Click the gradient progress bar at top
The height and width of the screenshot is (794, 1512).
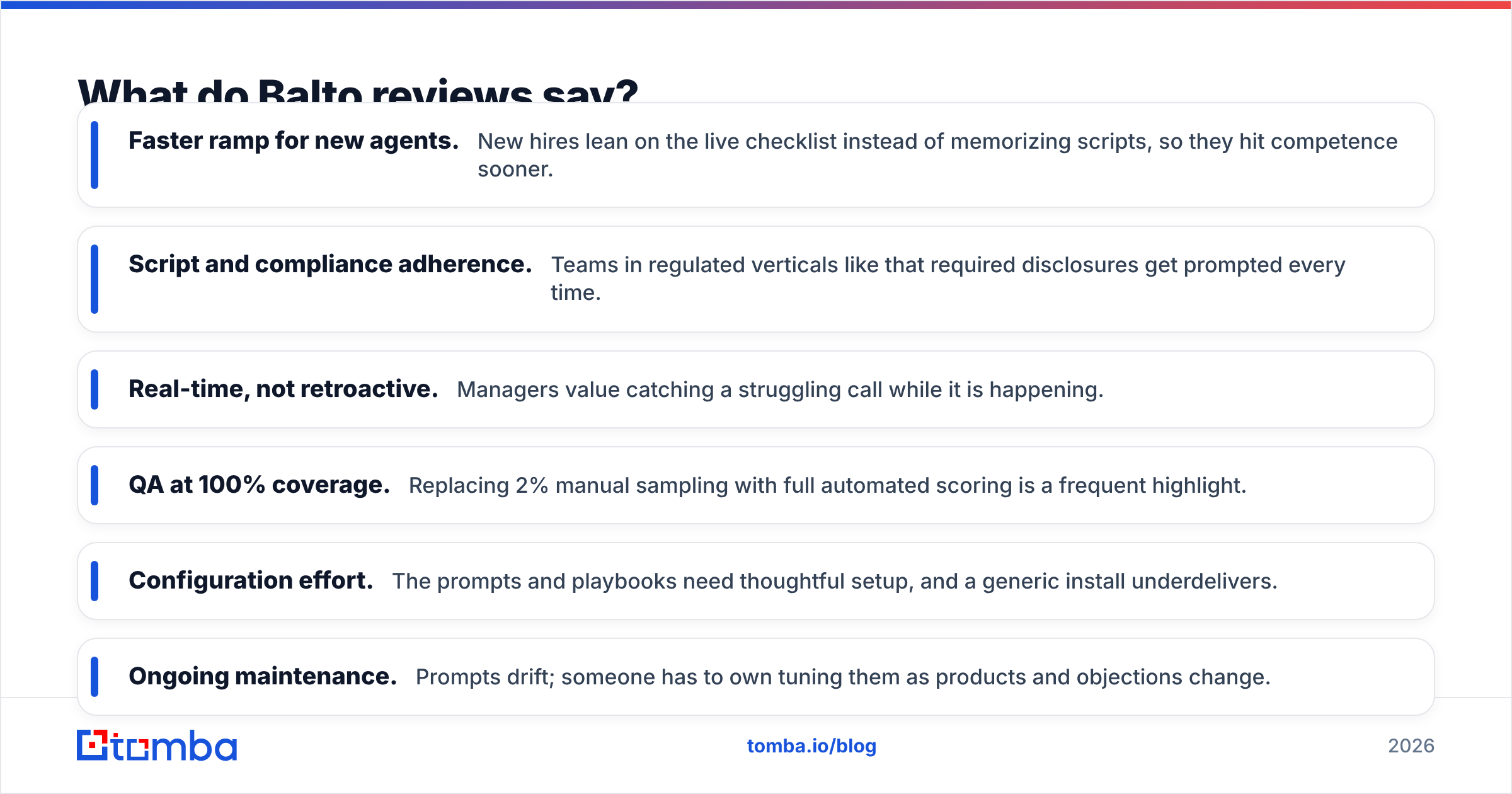pos(756,4)
